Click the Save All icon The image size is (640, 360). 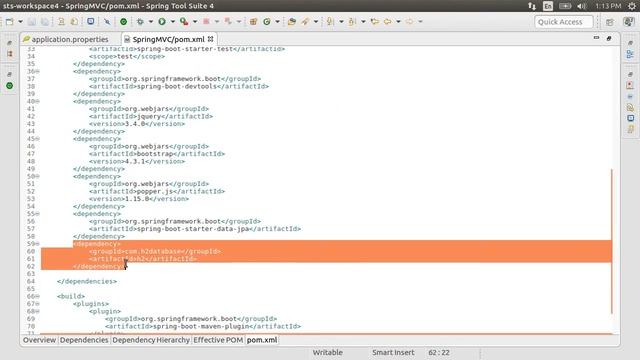click(44, 22)
